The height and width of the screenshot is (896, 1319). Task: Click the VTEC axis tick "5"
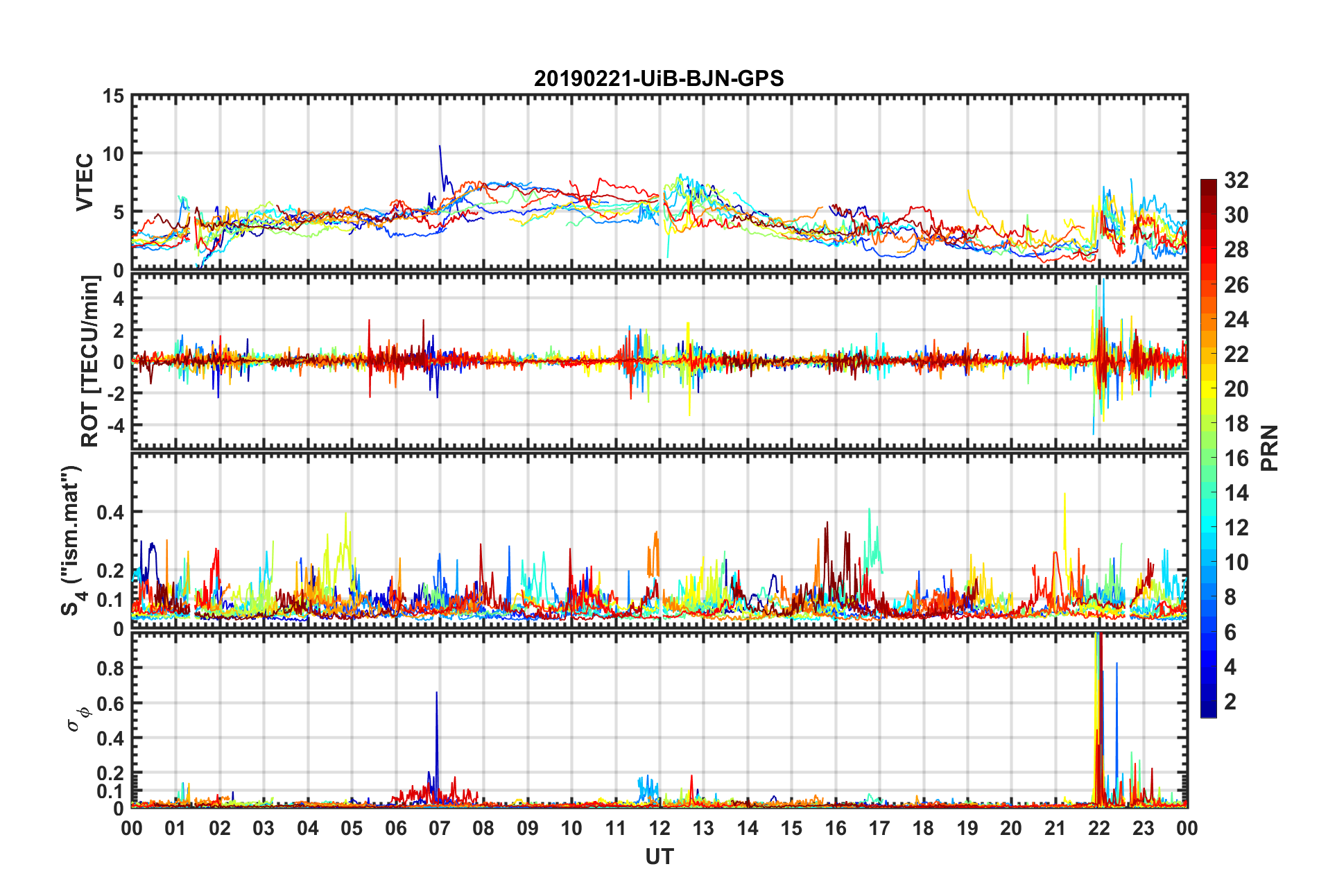[119, 212]
